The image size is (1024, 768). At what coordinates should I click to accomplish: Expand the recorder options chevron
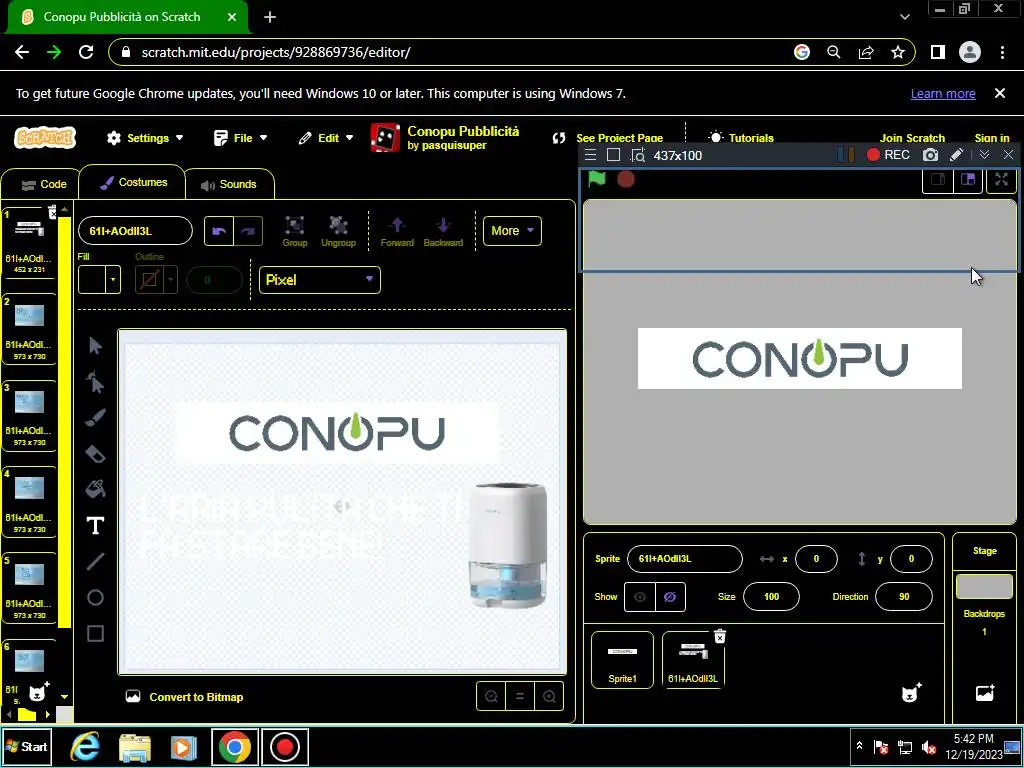(984, 155)
